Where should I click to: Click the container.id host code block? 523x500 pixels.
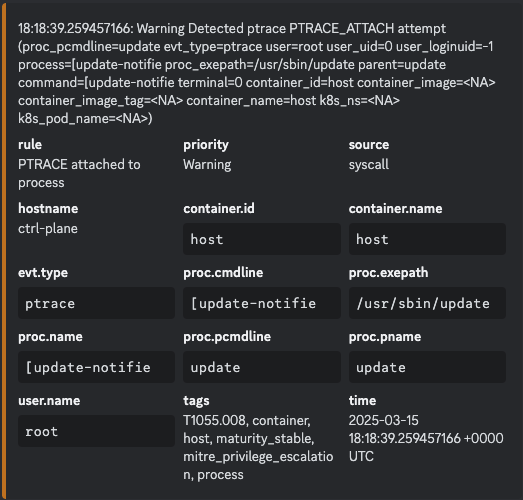(x=262, y=239)
